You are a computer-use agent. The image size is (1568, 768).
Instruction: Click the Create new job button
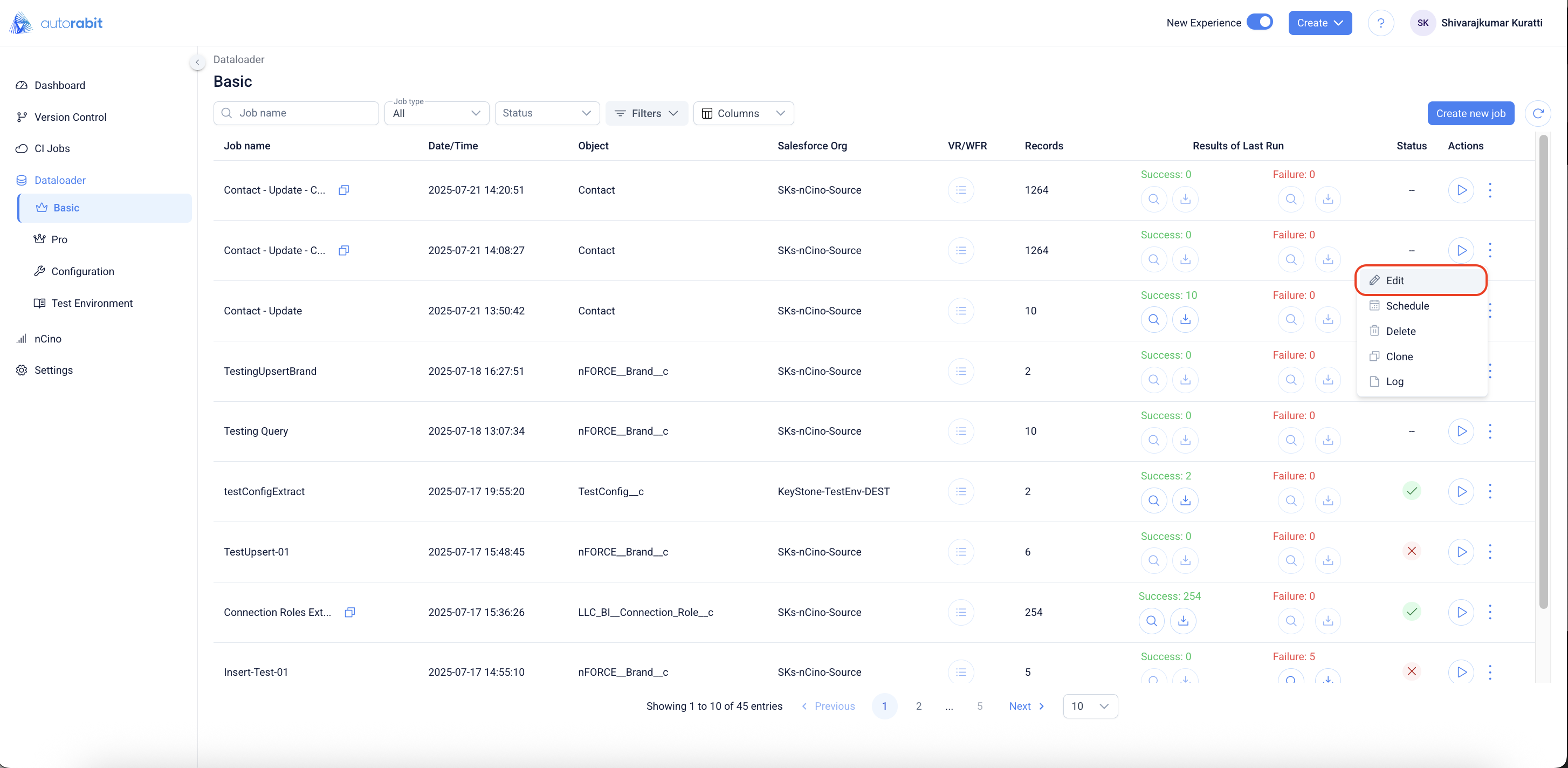(1470, 113)
